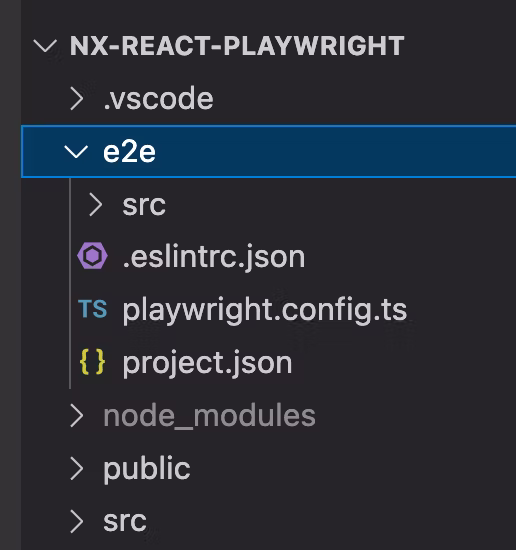Expand the root-level src folder chevron
Viewport: 516px width, 550px height.
[77, 521]
